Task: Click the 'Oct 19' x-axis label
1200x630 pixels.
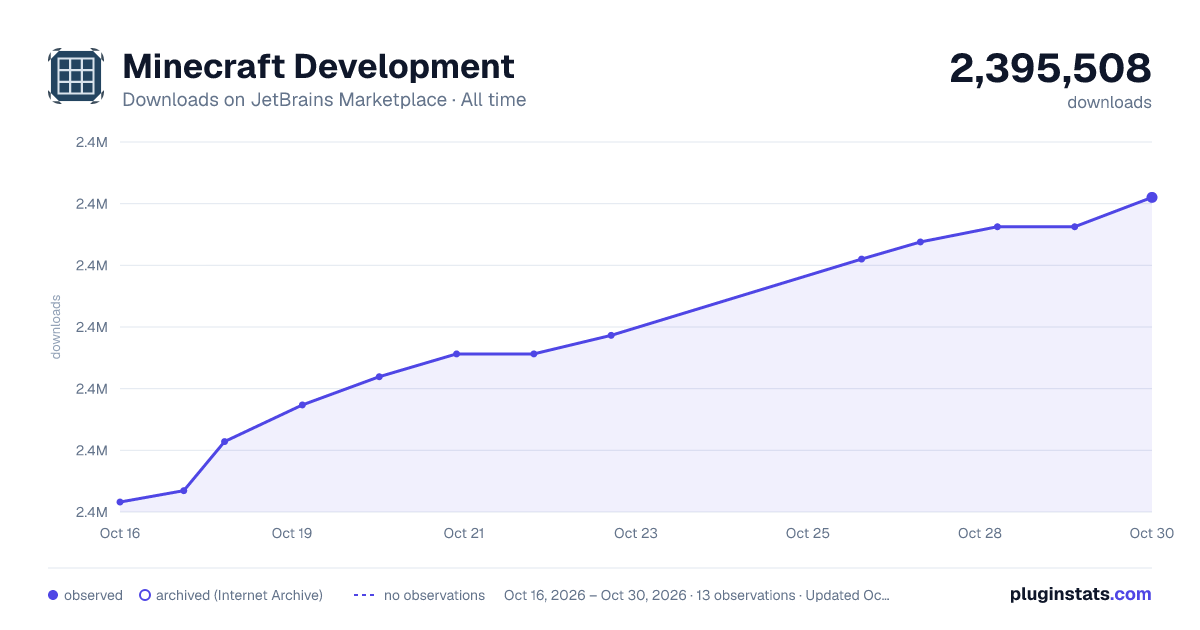Action: [x=292, y=533]
